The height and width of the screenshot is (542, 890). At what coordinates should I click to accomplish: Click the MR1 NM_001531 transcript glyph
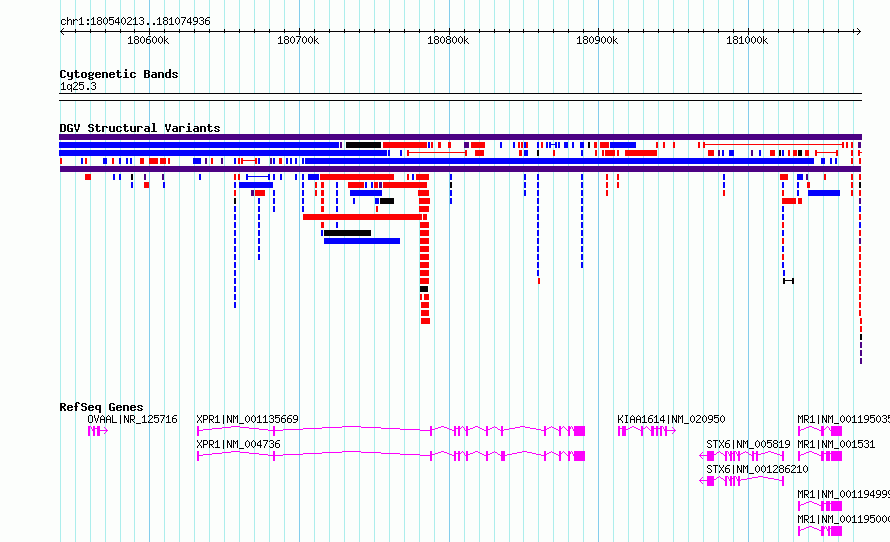point(820,456)
